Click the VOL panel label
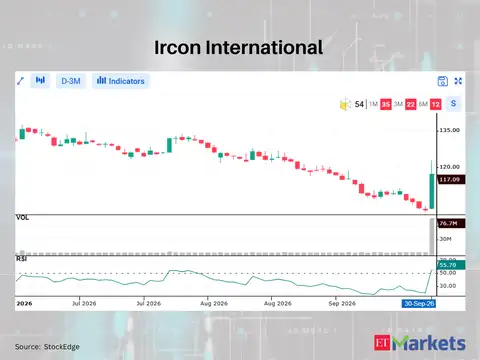 (22, 218)
